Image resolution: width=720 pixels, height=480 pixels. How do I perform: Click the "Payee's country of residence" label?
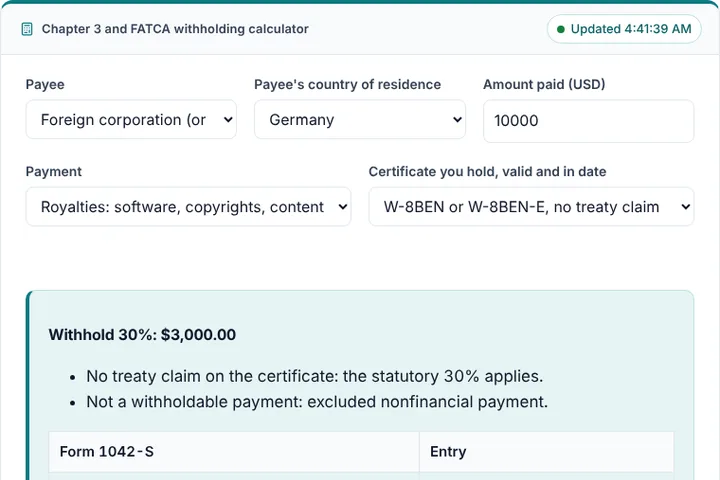348,85
